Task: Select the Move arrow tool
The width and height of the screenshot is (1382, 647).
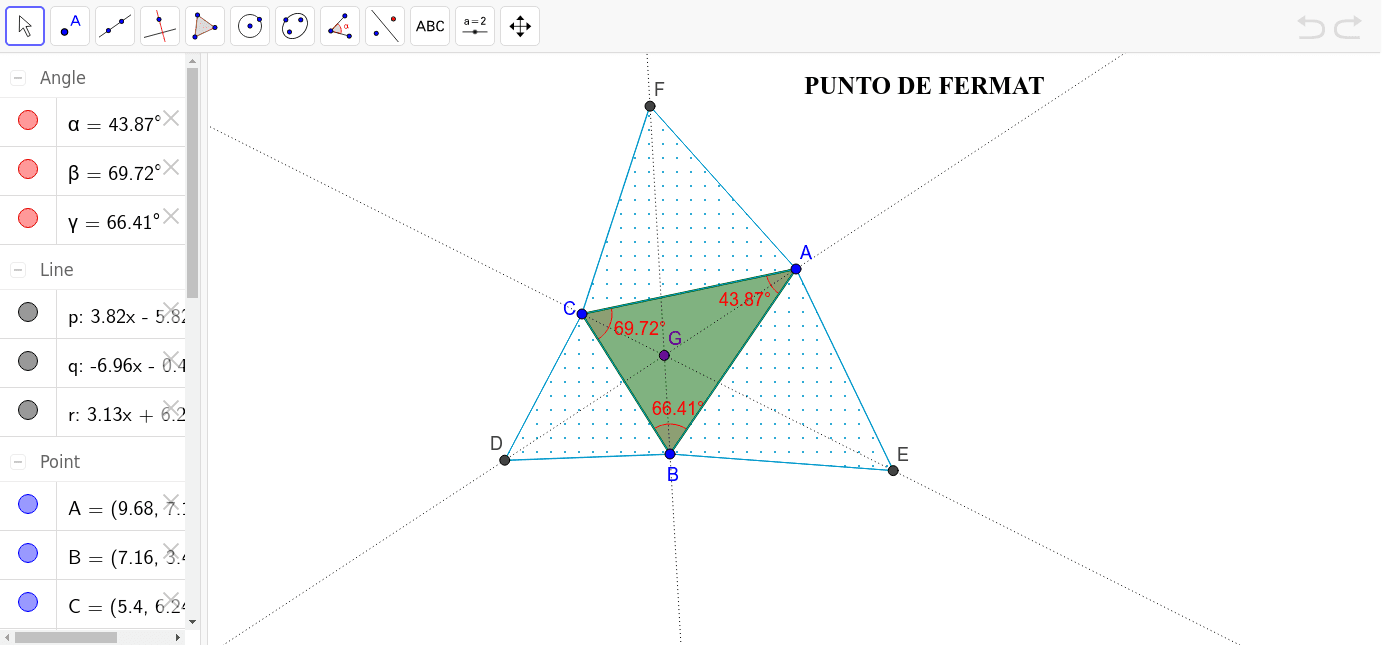Action: tap(25, 26)
